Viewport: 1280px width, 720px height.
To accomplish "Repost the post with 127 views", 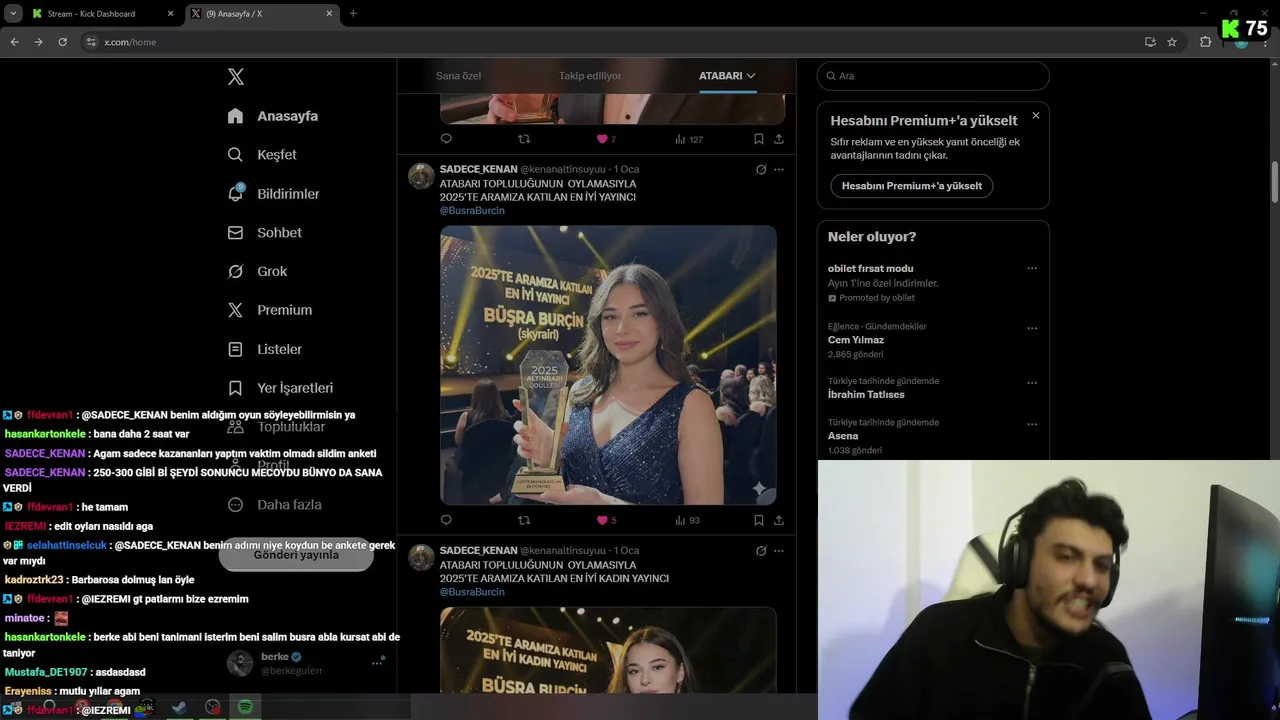I will pyautogui.click(x=523, y=139).
